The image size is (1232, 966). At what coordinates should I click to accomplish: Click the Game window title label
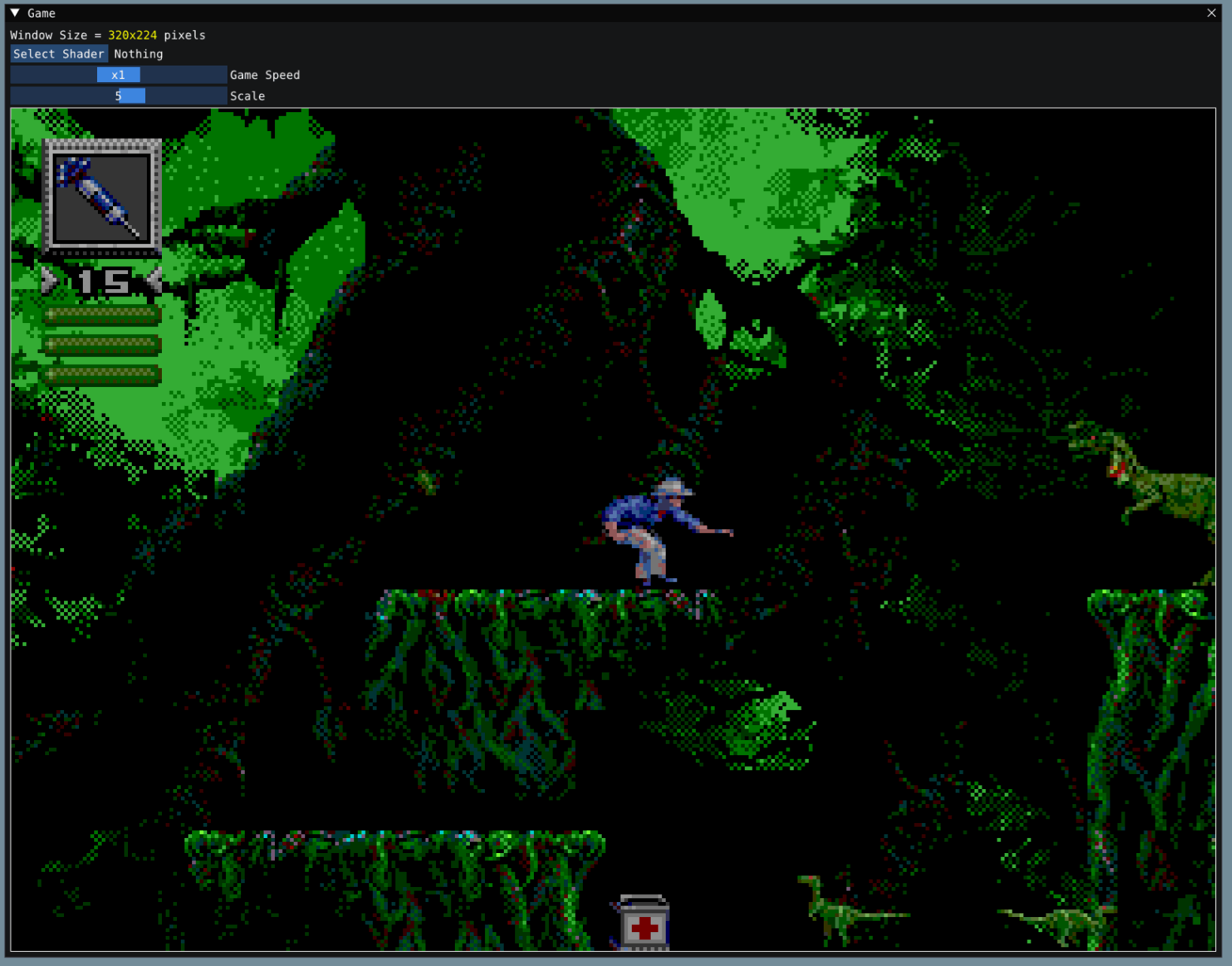[x=40, y=13]
